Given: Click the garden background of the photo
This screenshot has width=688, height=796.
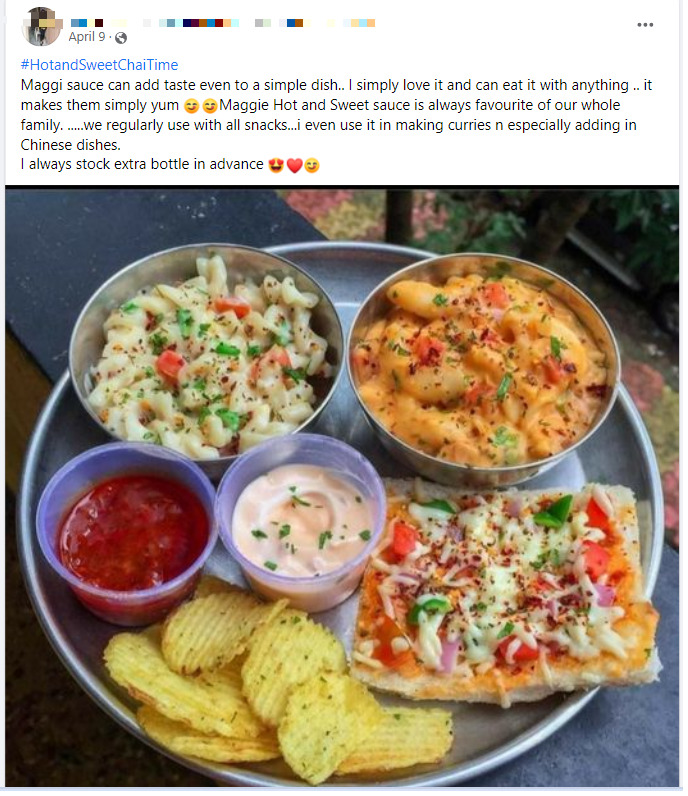Looking at the screenshot, I should click(x=508, y=218).
